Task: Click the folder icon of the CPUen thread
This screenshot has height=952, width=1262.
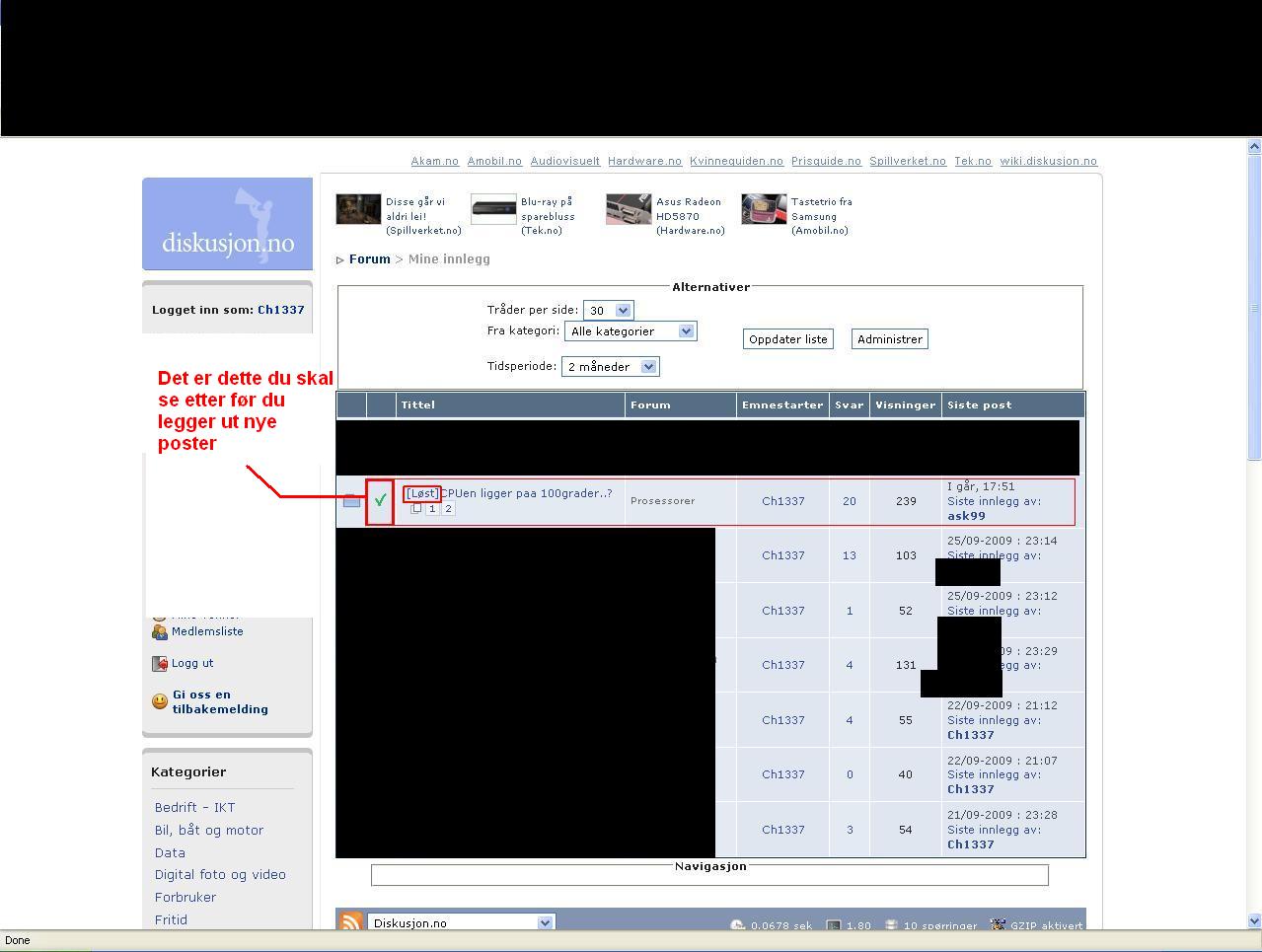Action: (351, 501)
